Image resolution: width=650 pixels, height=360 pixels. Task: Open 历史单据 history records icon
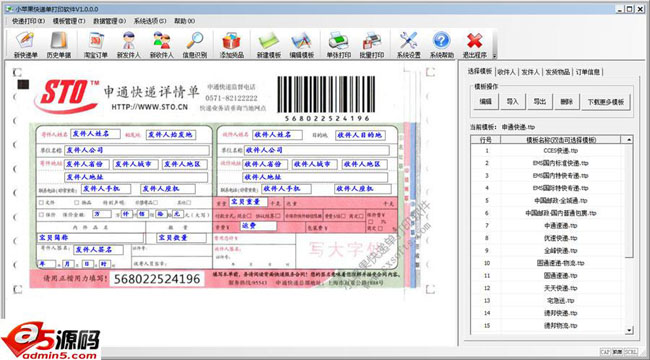[x=58, y=45]
